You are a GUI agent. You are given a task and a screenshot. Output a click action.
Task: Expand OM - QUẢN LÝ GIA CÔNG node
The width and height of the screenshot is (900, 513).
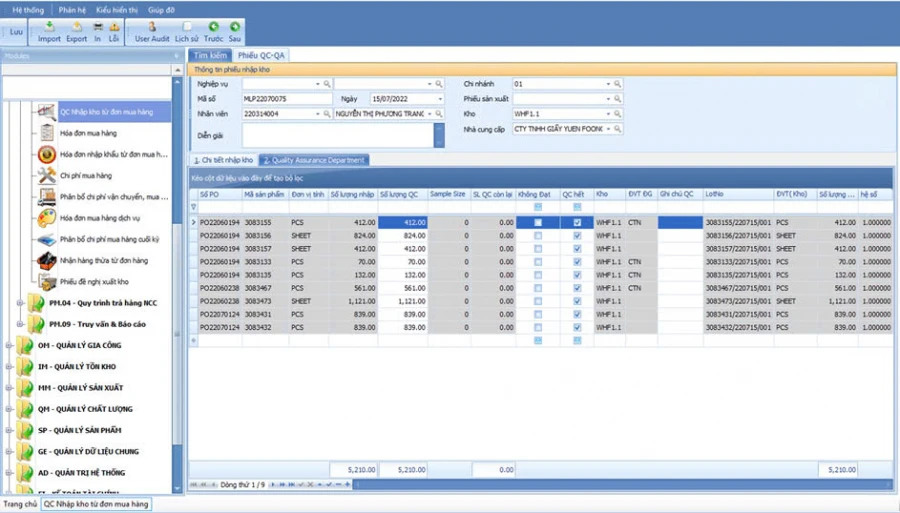click(9, 345)
